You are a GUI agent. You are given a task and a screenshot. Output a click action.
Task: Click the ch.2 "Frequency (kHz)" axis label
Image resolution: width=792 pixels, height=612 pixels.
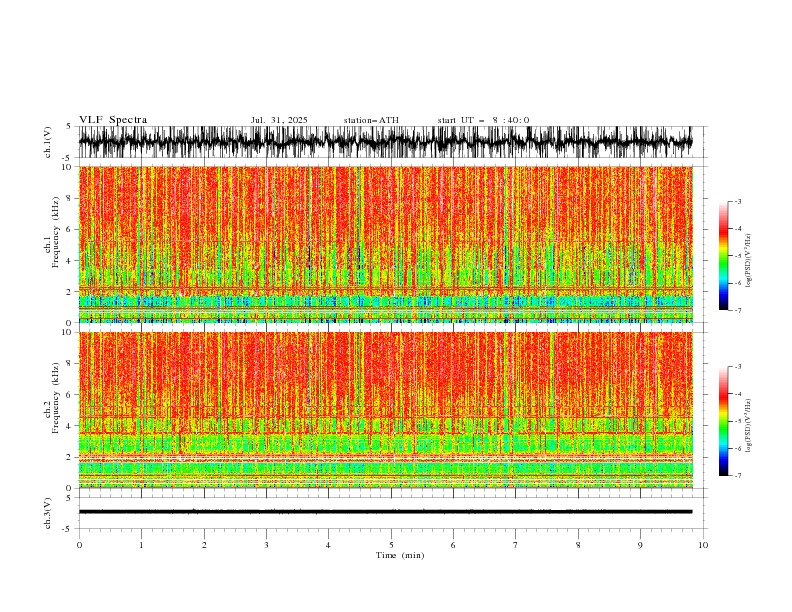(55, 398)
